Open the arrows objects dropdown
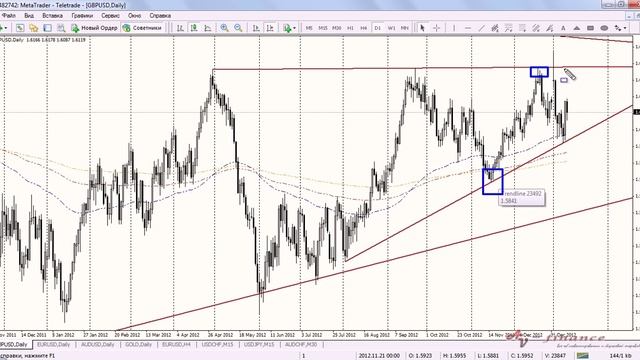This screenshot has height=360, width=640. (620, 28)
